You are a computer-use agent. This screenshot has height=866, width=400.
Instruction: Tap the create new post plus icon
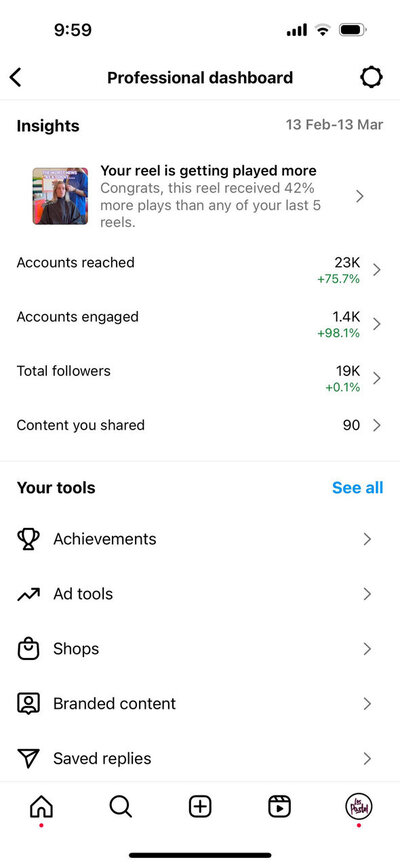point(200,807)
